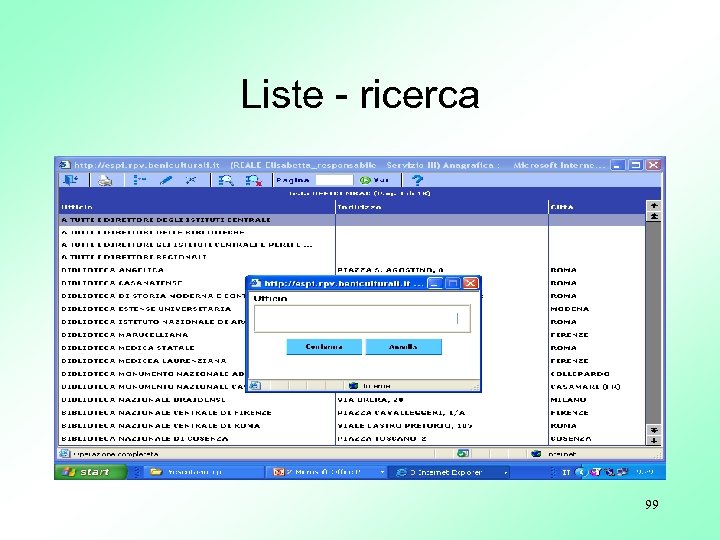720x540 pixels.
Task: Click the scroll-to-top arrow below up arrow
Action: pos(654,216)
